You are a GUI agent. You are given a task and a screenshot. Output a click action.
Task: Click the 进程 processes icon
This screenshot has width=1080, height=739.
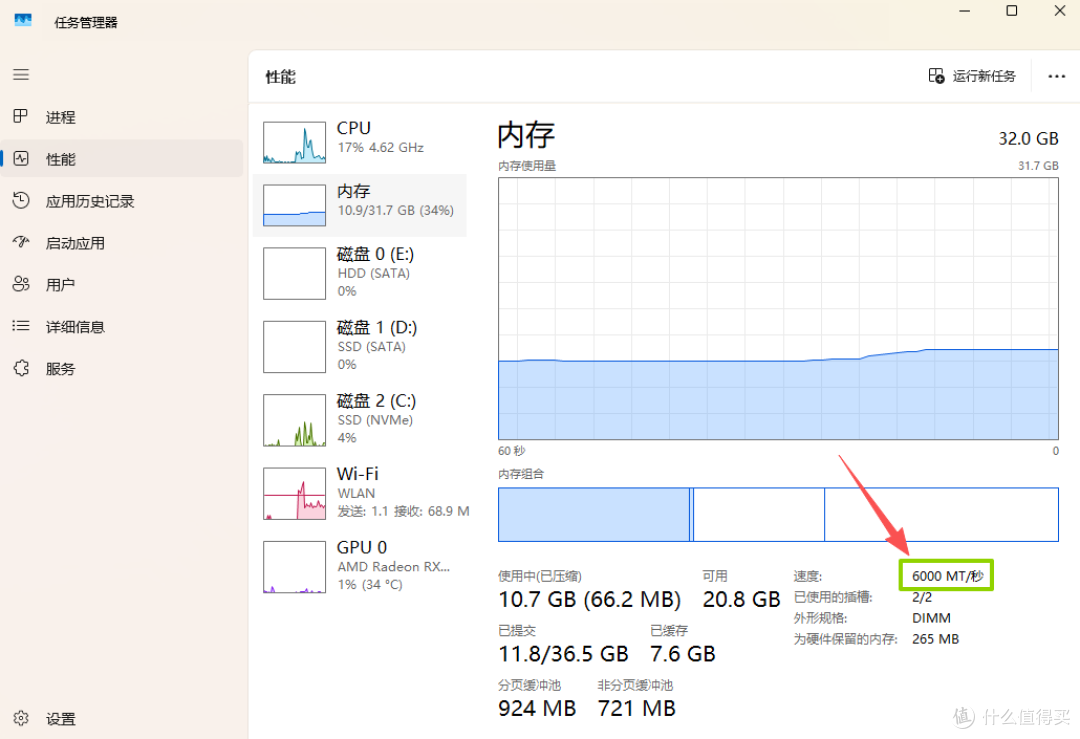pos(21,116)
